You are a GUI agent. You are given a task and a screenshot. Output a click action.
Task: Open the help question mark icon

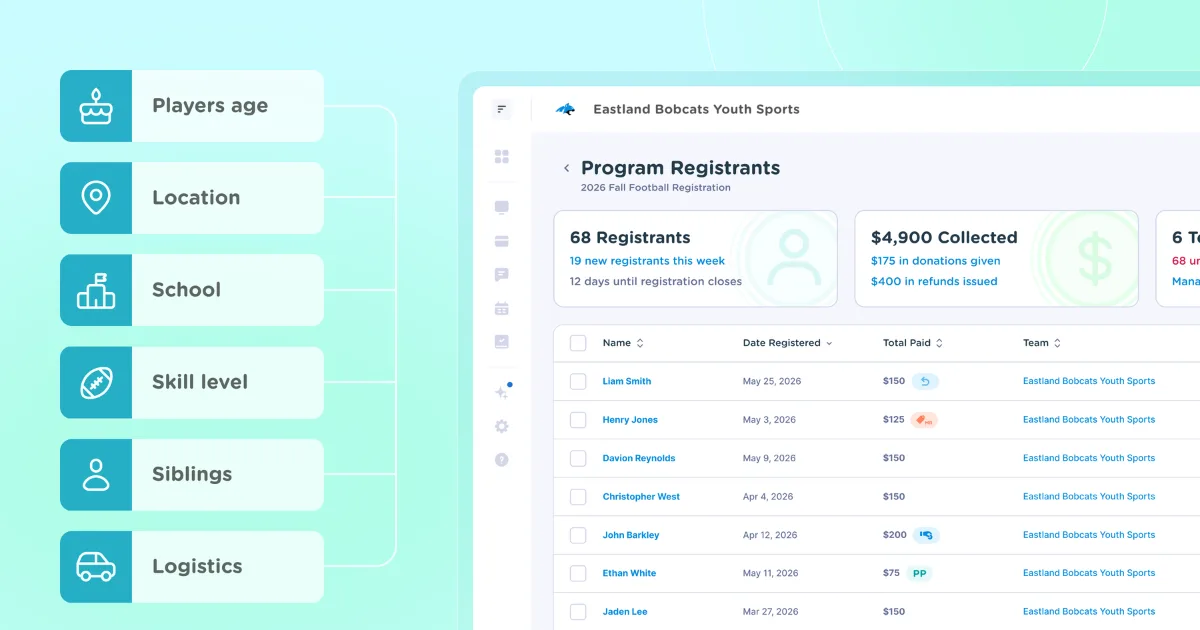coord(502,460)
